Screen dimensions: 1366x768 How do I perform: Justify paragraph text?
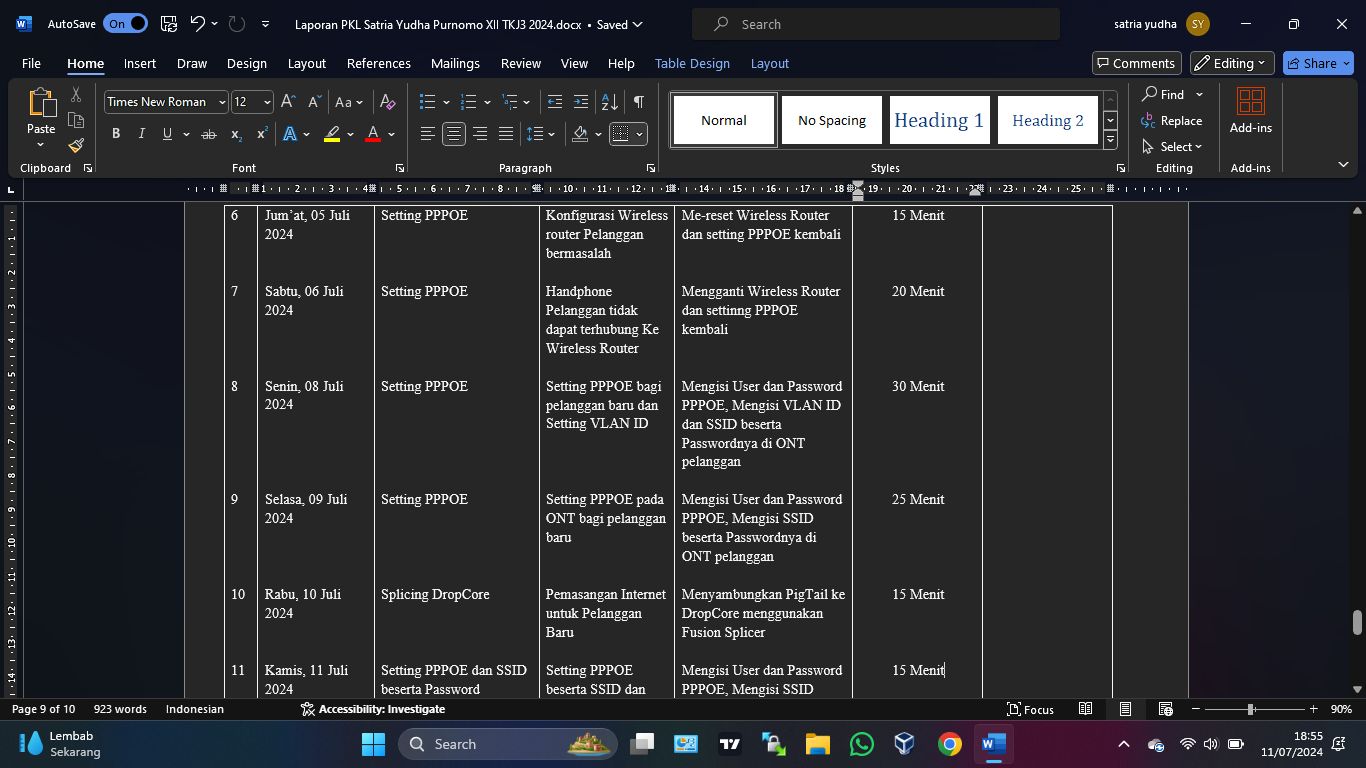click(506, 134)
